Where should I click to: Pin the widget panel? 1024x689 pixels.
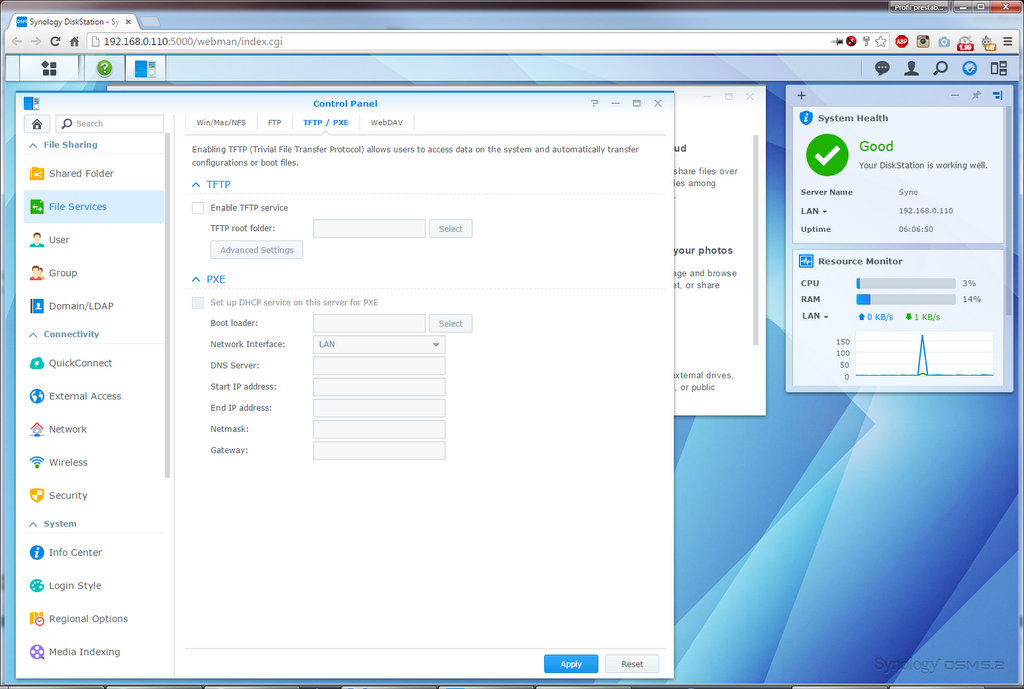pos(976,95)
